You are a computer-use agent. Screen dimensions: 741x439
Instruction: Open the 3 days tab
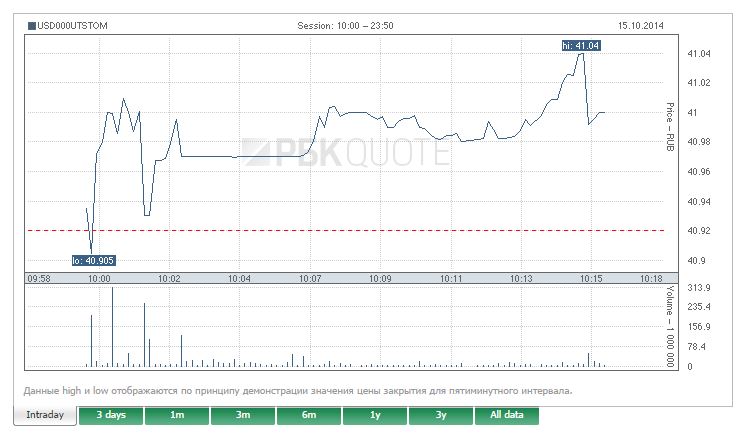click(111, 415)
